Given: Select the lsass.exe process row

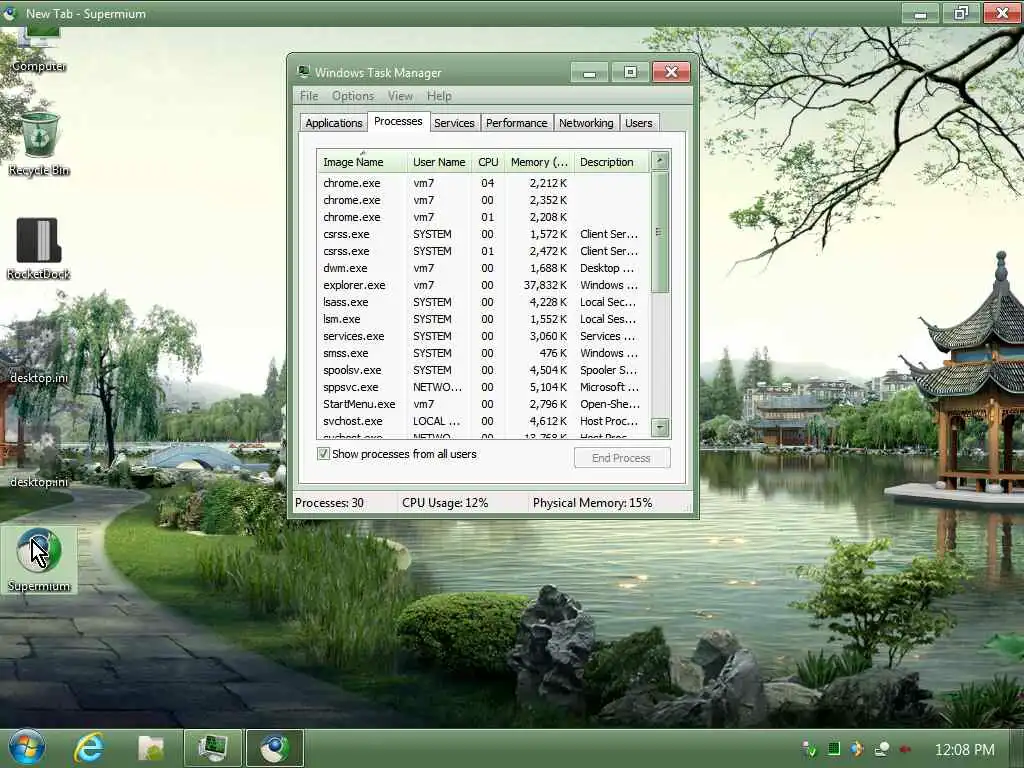Looking at the screenshot, I should click(483, 302).
